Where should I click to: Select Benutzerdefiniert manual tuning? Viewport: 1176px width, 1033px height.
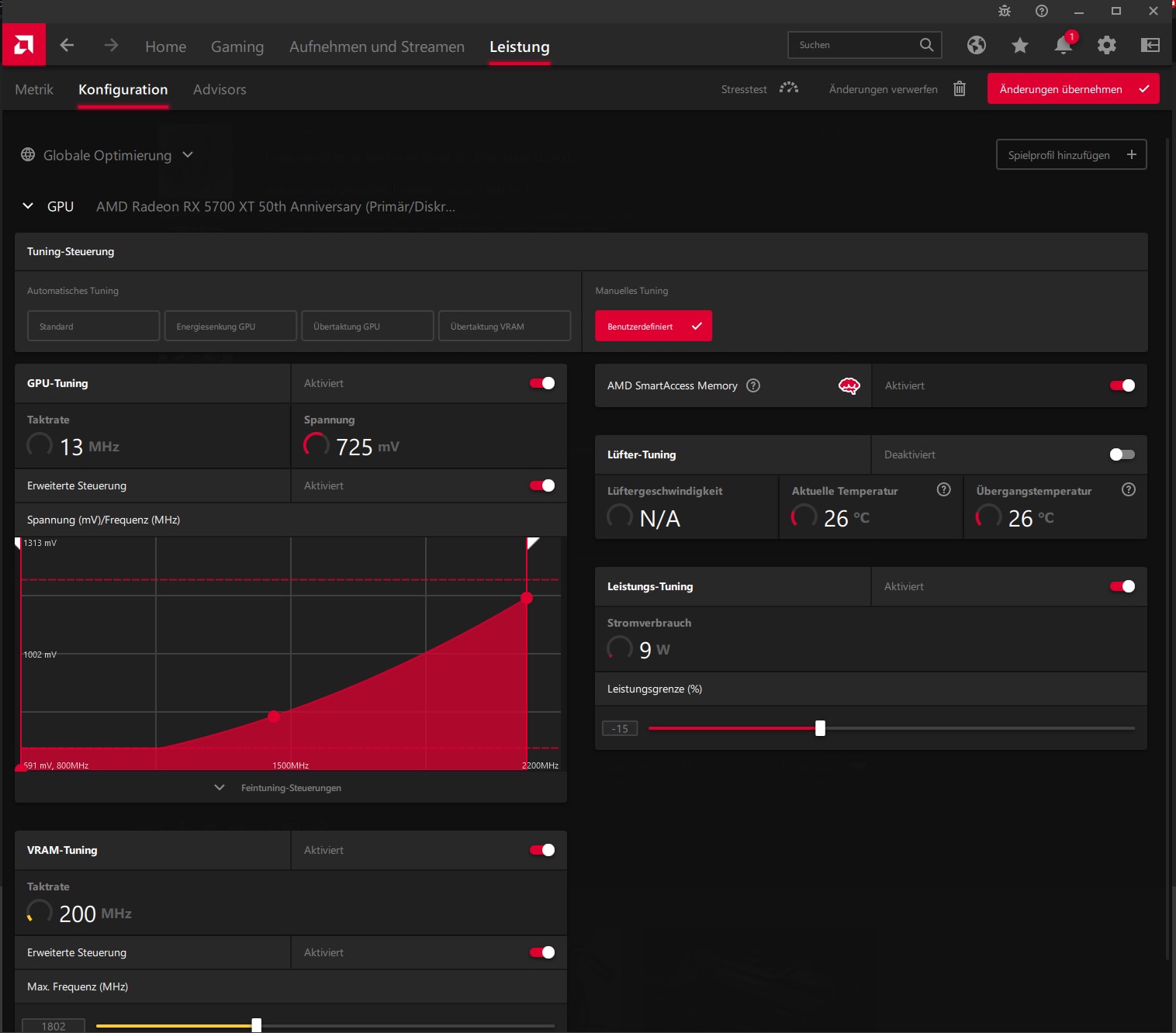coord(653,326)
